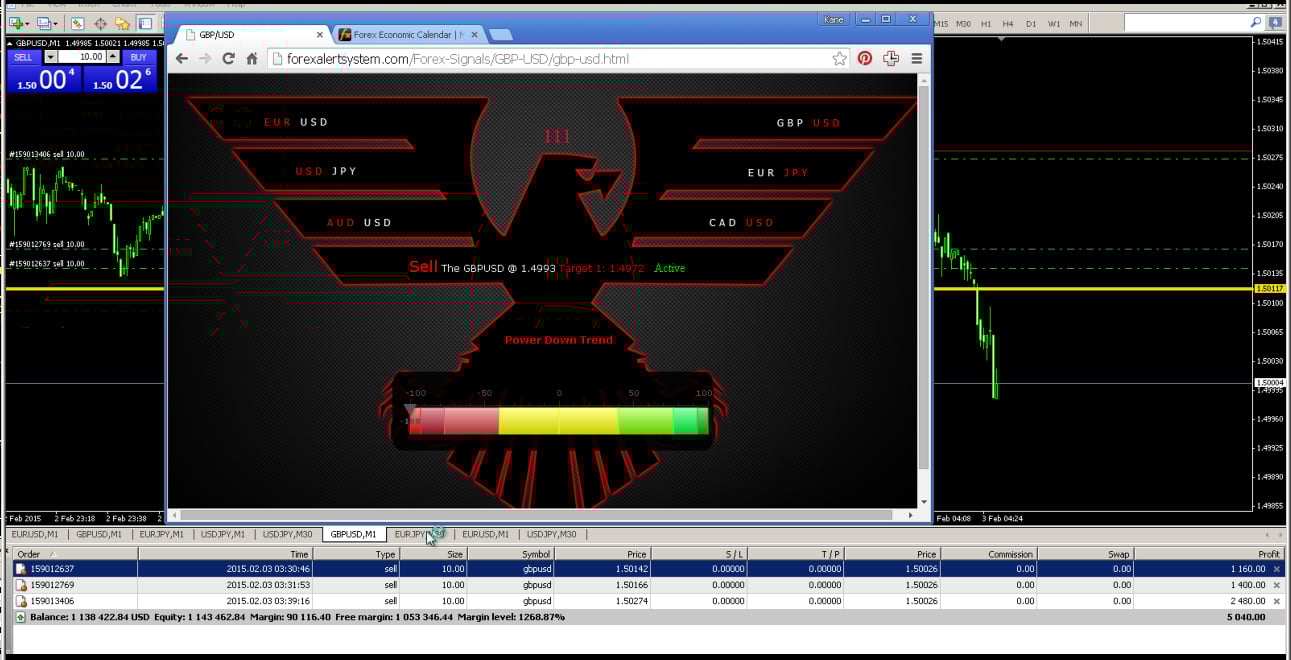Select the H4 timeframe button
Image resolution: width=1291 pixels, height=660 pixels.
(1008, 23)
